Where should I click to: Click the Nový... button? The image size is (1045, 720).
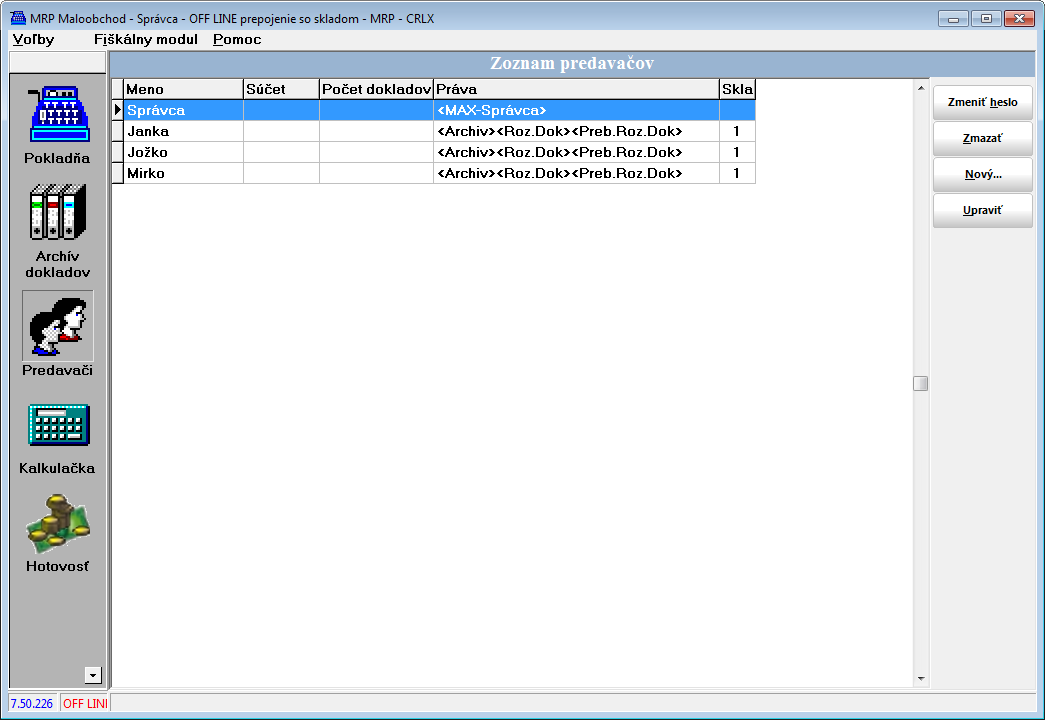point(982,175)
